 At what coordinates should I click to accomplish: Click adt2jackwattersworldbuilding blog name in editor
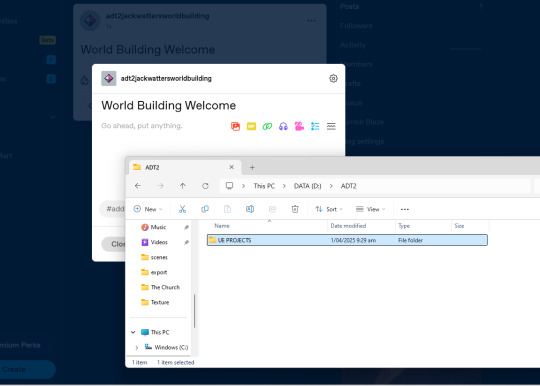tap(166, 79)
